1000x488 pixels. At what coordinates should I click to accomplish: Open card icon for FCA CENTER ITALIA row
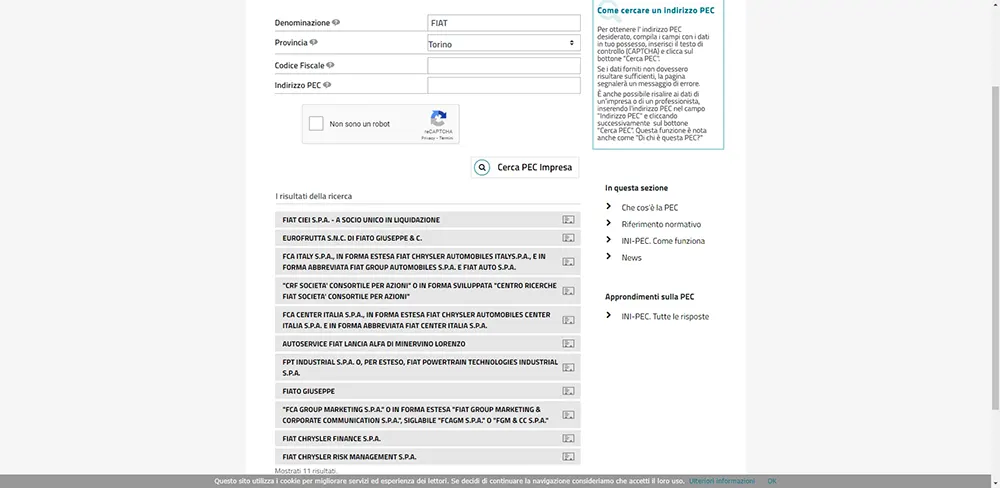(568, 320)
